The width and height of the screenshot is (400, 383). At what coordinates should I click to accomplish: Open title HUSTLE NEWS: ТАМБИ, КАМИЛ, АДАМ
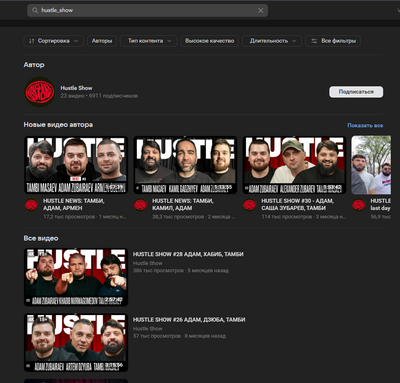point(183,204)
